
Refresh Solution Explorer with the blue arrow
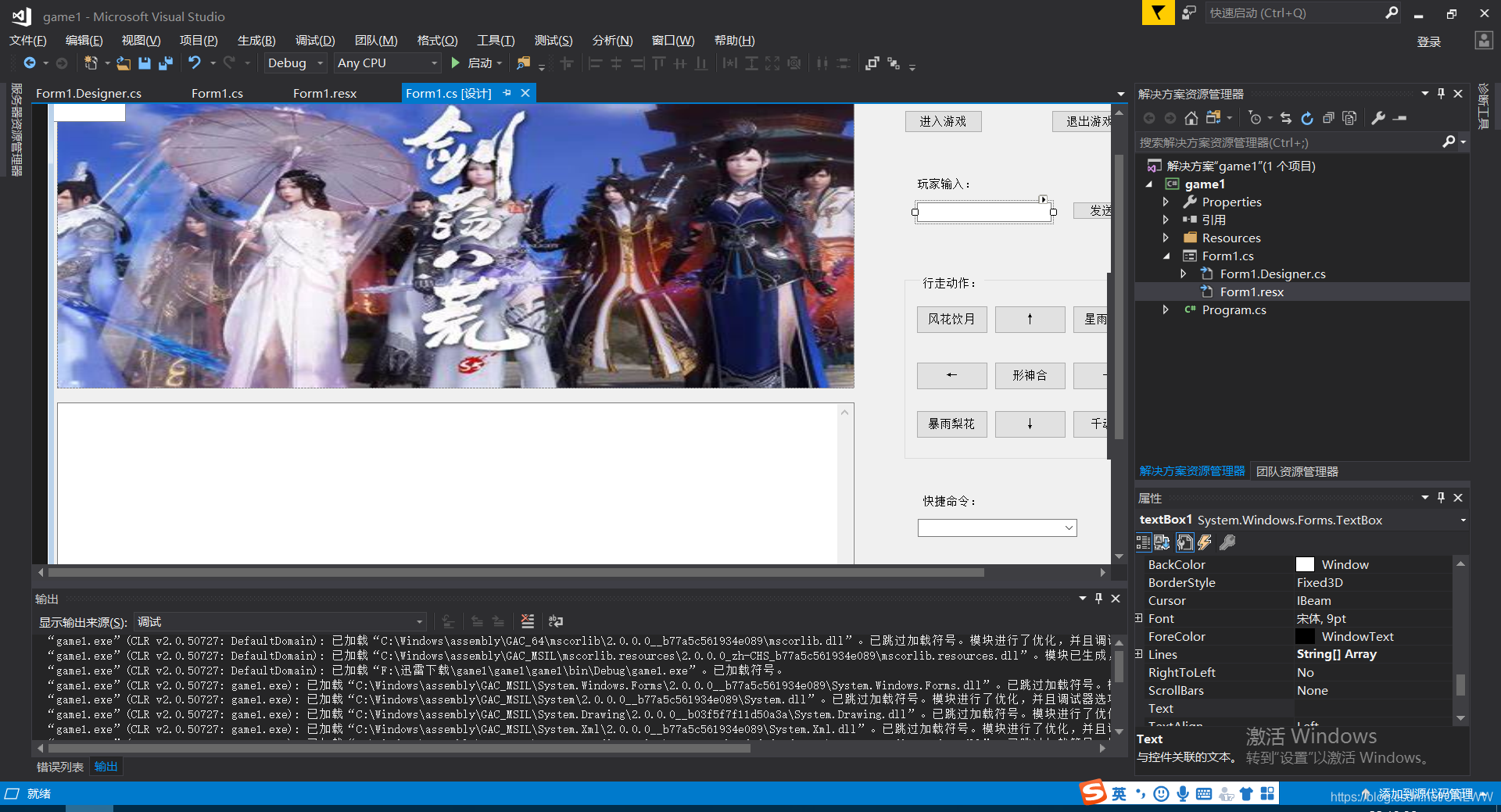click(1307, 118)
